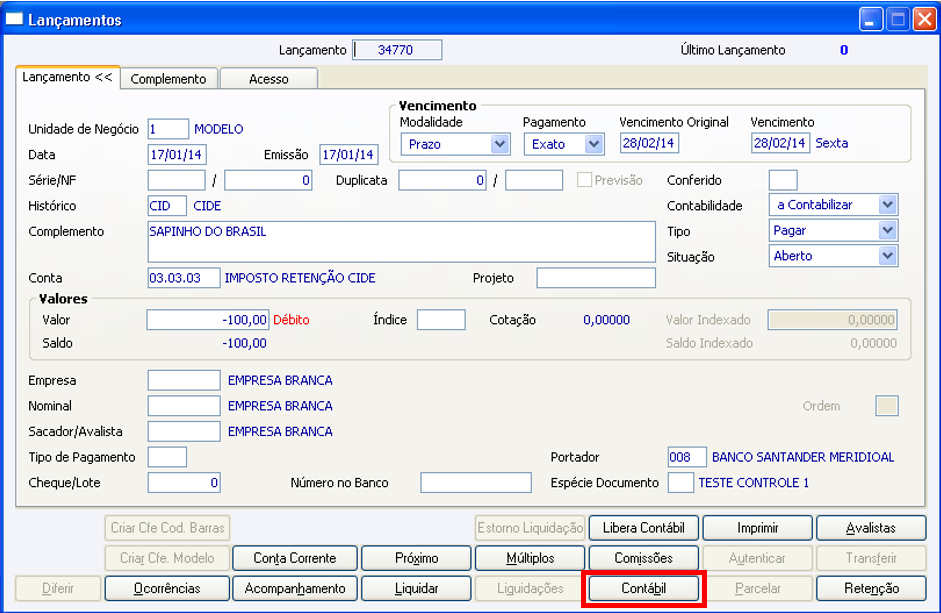Click BANCO SANTANDER MERIDIOAL text
This screenshot has height=613, width=941.
[x=803, y=457]
